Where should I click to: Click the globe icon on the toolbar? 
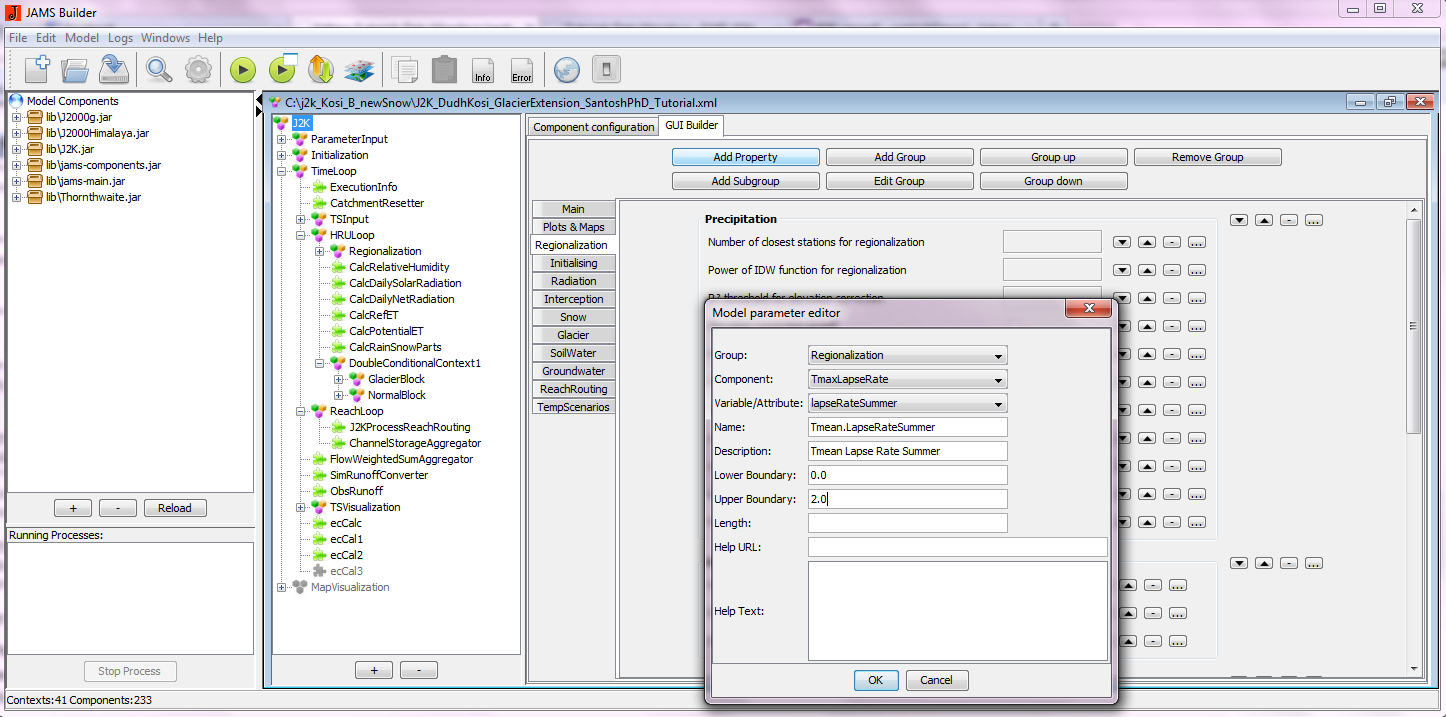tap(567, 69)
